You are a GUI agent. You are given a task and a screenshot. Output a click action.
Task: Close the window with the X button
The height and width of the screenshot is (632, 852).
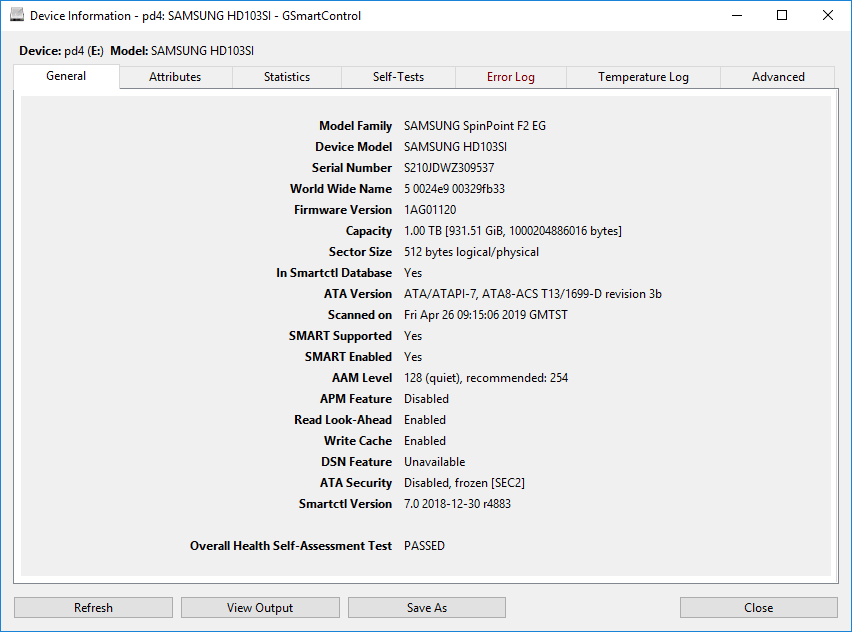point(828,15)
